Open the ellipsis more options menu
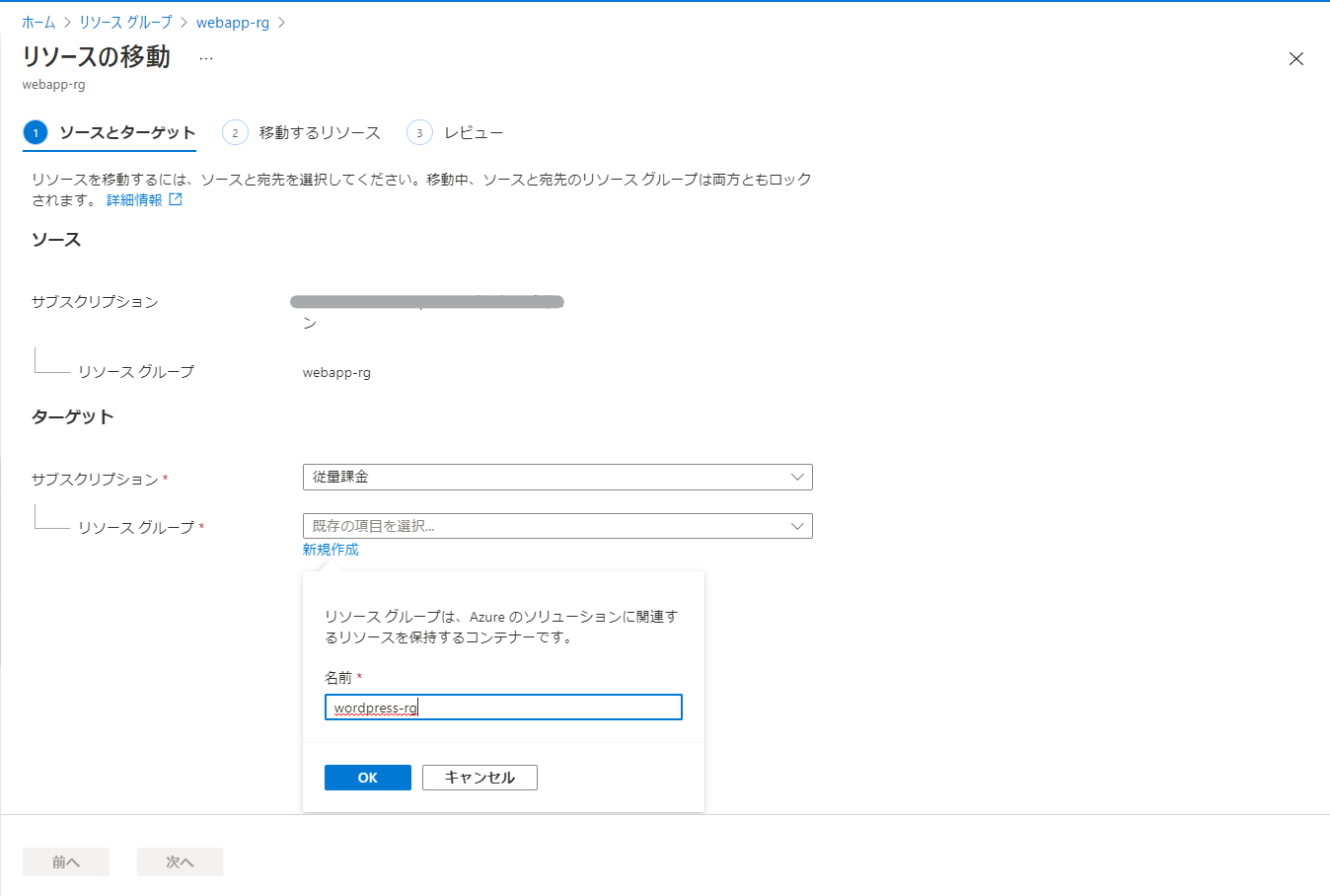 click(205, 58)
